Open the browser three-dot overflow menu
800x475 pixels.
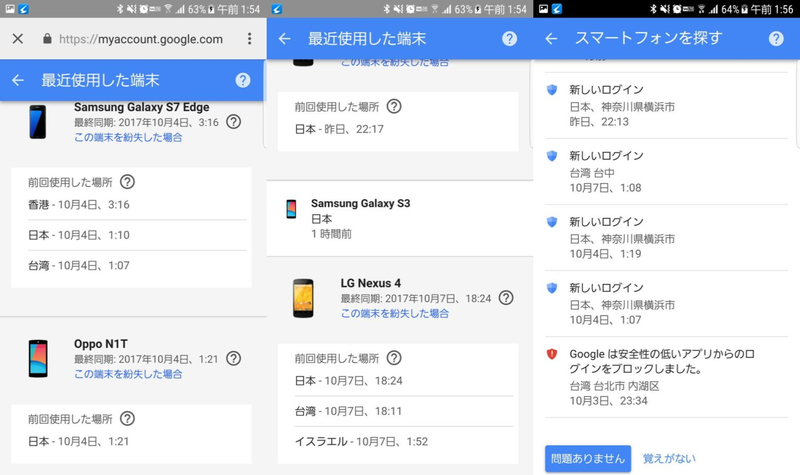(249, 39)
